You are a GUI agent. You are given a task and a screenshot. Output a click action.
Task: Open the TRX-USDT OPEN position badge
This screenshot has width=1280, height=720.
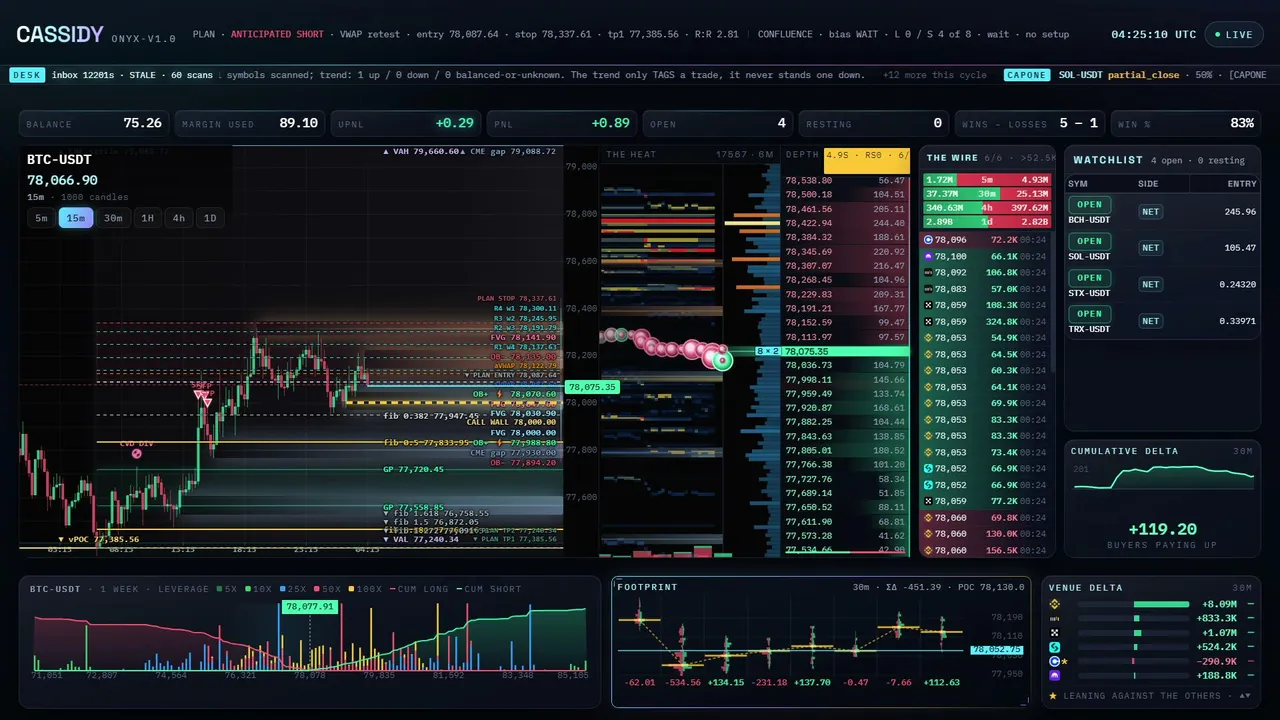coord(1089,314)
